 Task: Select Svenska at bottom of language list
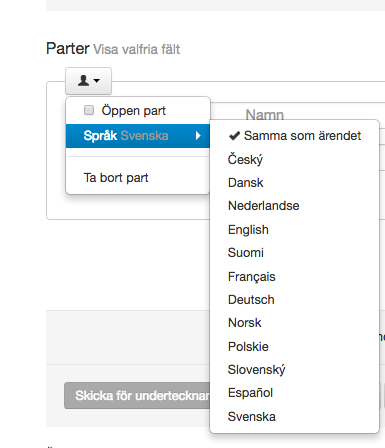295,417
